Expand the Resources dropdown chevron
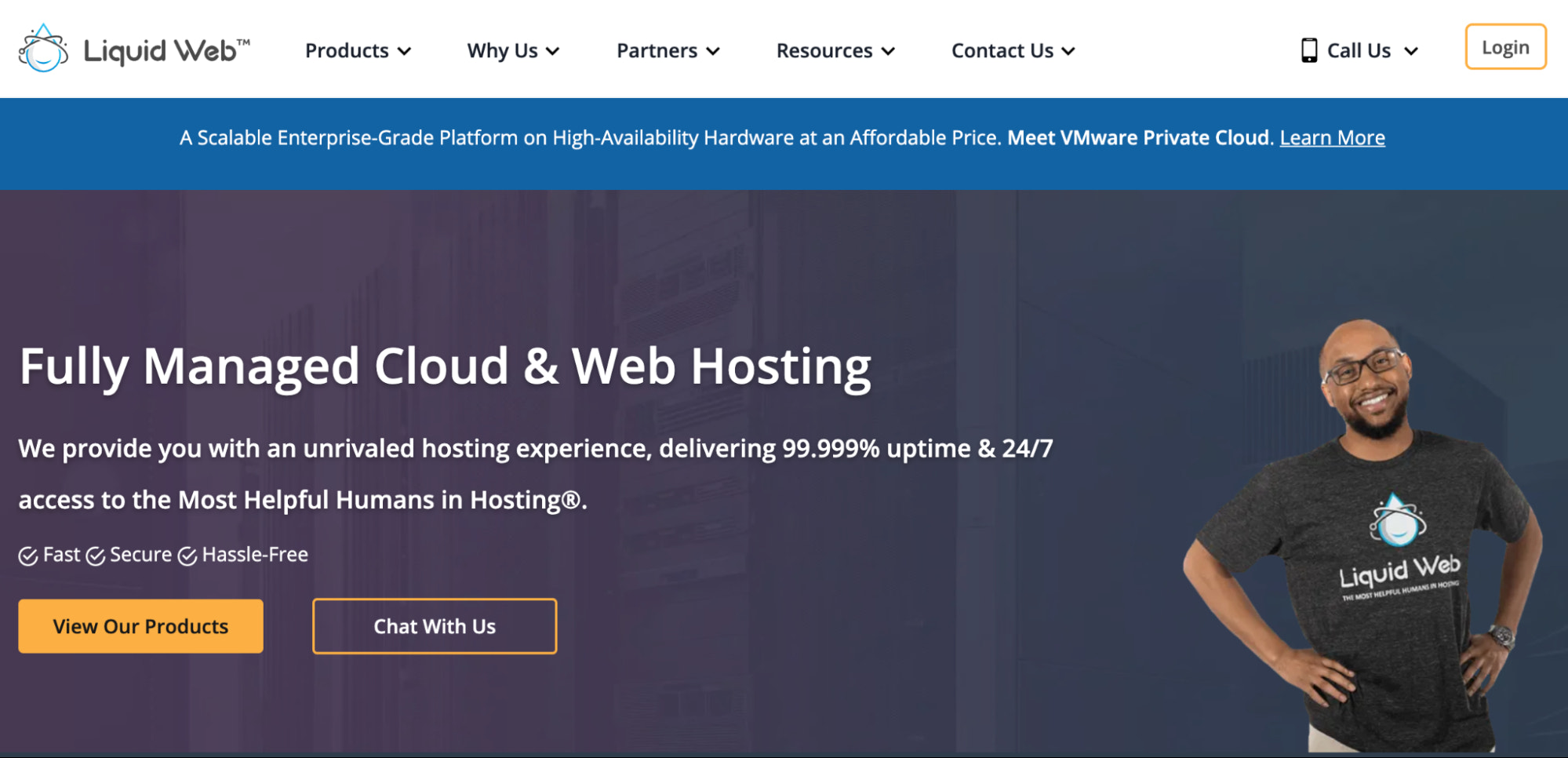Image resolution: width=1568 pixels, height=758 pixels. pos(888,52)
